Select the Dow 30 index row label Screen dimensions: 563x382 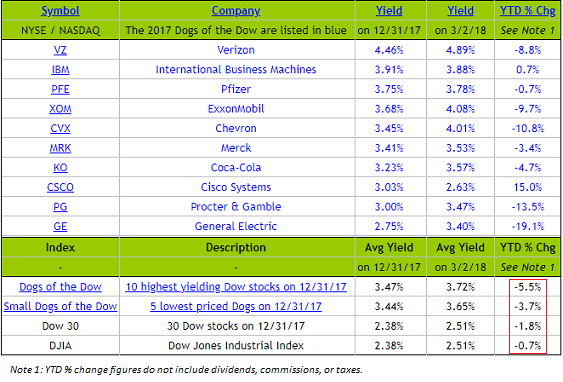click(x=60, y=326)
